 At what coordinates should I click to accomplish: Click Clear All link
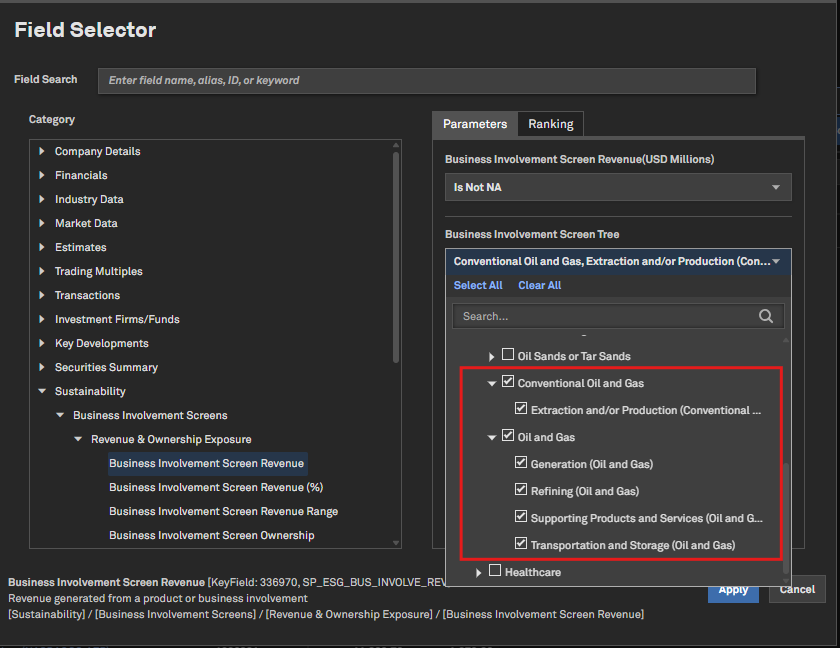point(539,285)
